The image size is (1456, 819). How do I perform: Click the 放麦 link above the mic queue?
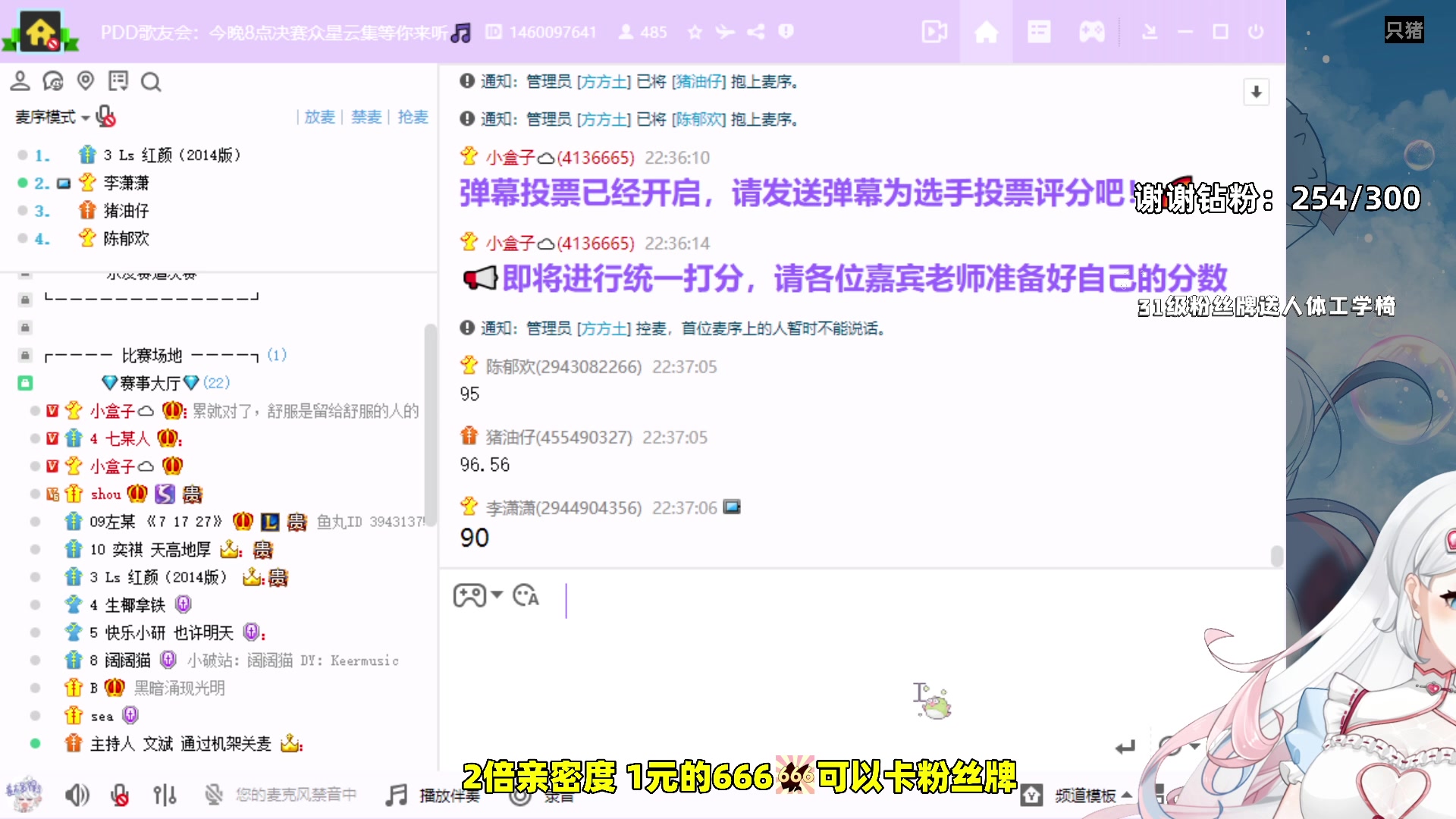pos(319,118)
